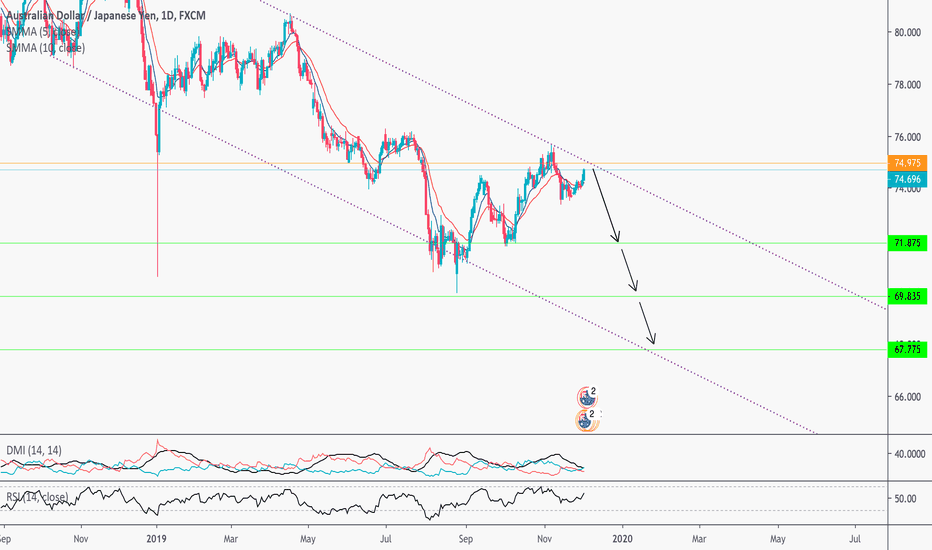Screen dimensions: 932x550
Task: Select the third black downward arrow drawing
Action: (648, 324)
